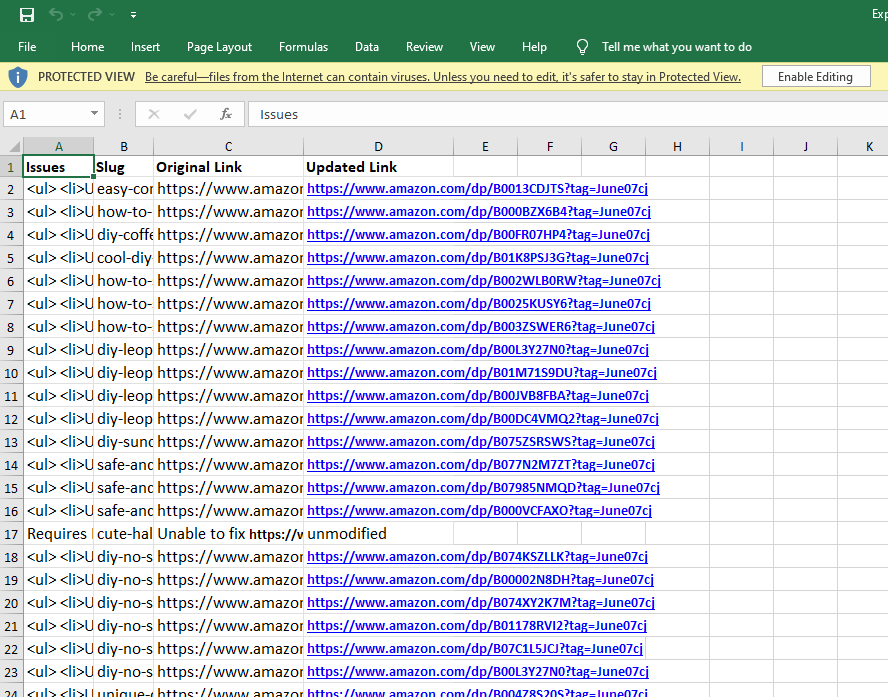
Task: Open the B075ZSRSWS Amazon link
Action: click(x=481, y=442)
